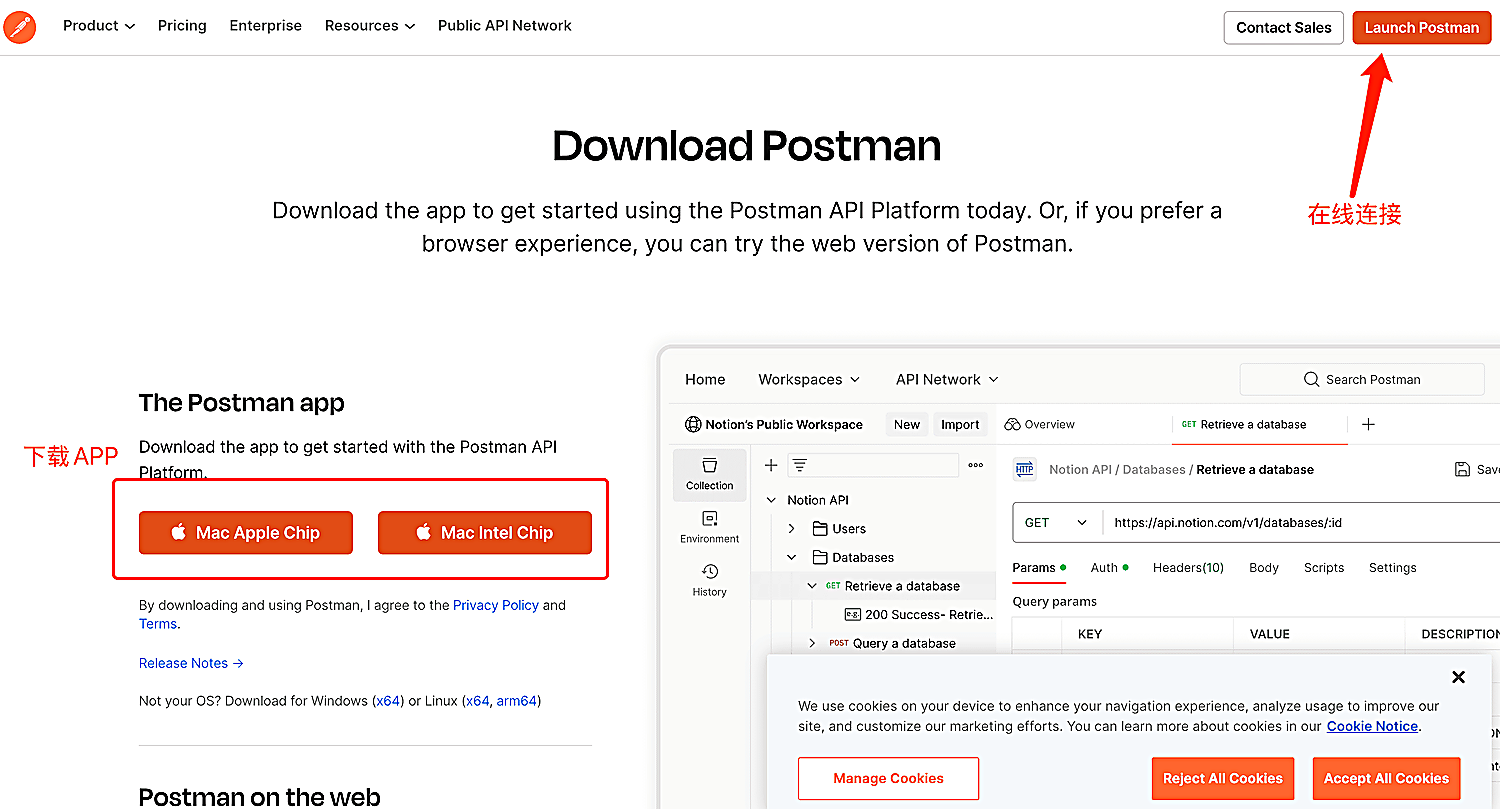Close the cookie banner with the X
The height and width of the screenshot is (809, 1500).
point(1458,677)
